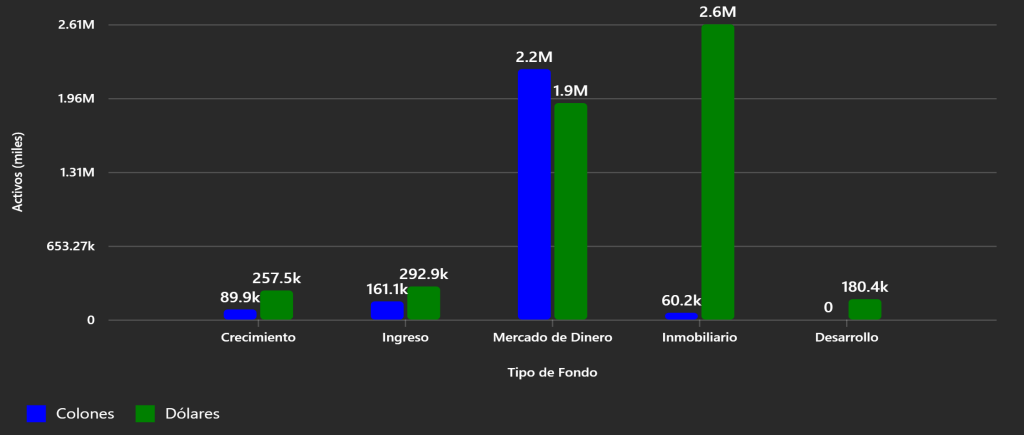The image size is (1024, 435).
Task: Click the Mercado de Dinero axis label
Action: click(552, 338)
